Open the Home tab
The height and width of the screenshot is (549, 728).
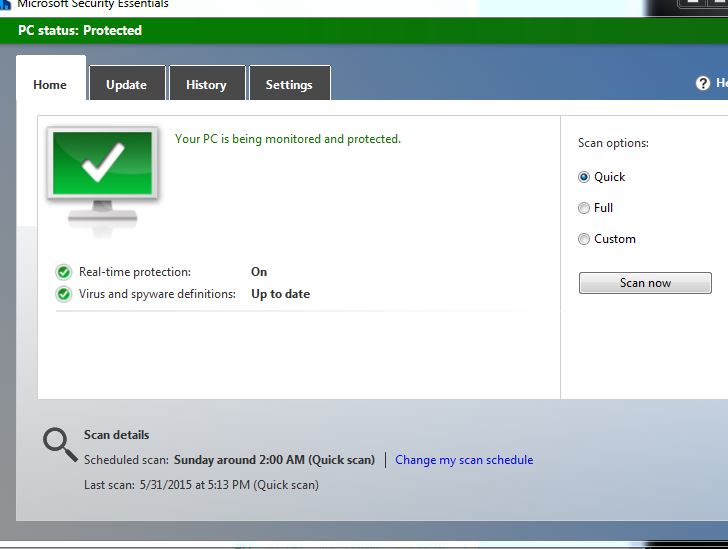[51, 78]
